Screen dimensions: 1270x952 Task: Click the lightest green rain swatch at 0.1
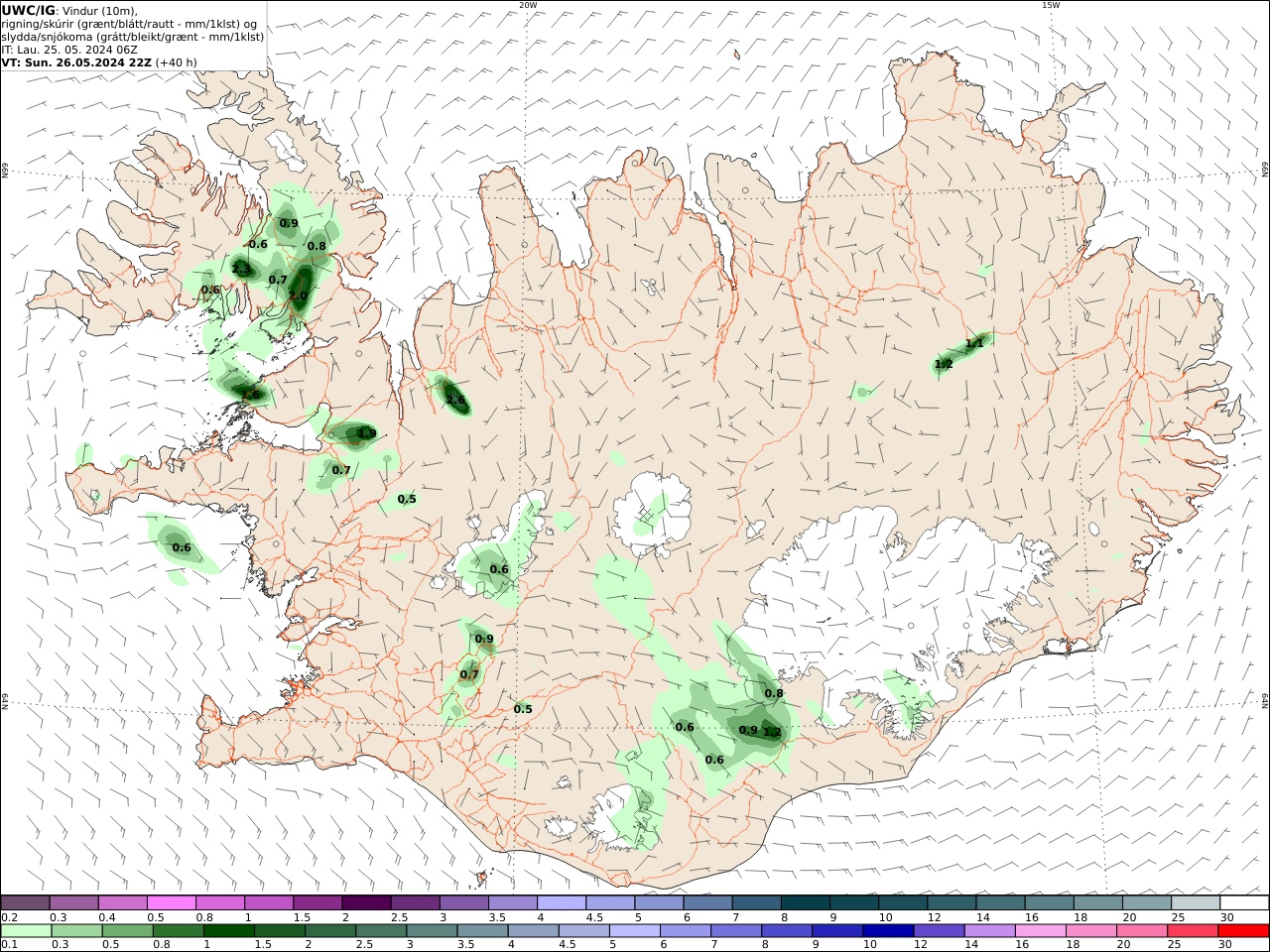(26, 931)
